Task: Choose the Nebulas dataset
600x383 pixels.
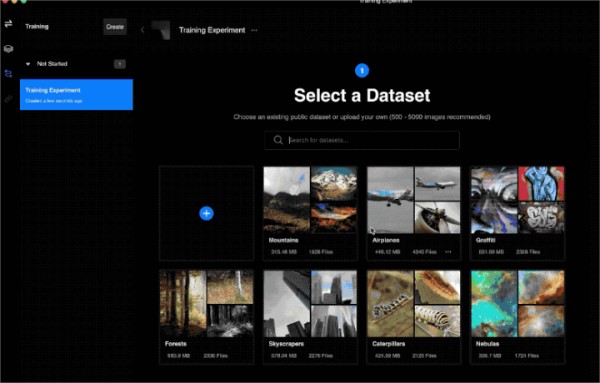Action: 517,317
